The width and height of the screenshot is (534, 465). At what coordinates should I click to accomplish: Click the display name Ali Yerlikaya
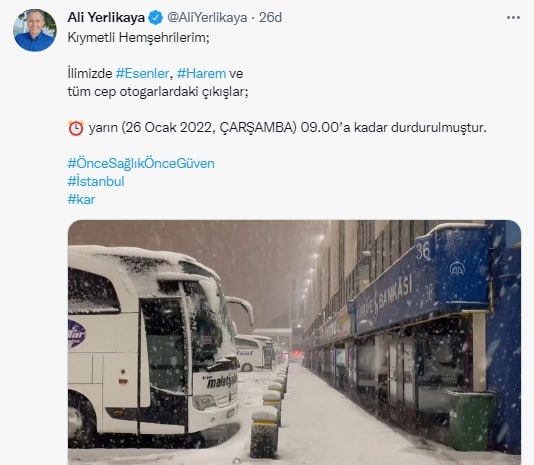click(106, 18)
